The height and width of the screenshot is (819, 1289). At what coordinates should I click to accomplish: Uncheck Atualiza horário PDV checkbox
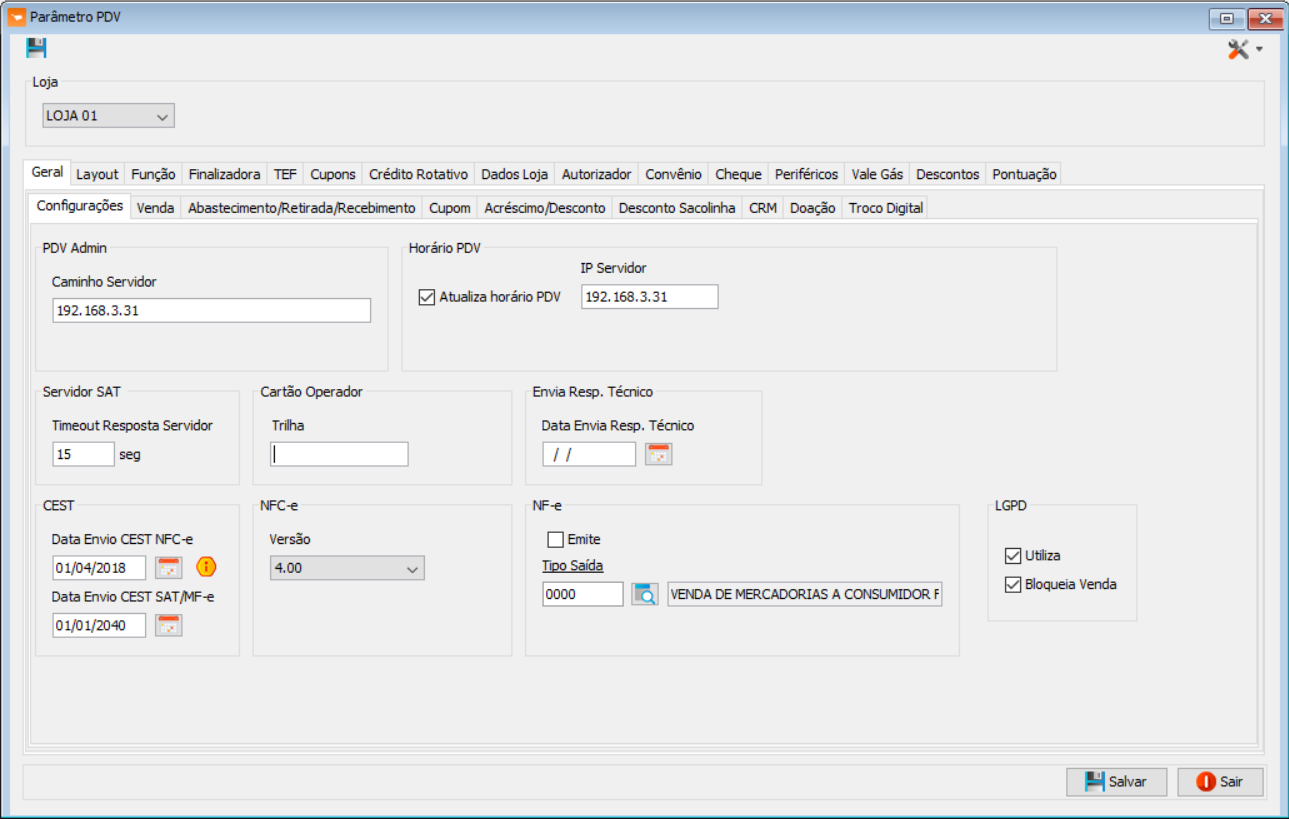point(427,297)
